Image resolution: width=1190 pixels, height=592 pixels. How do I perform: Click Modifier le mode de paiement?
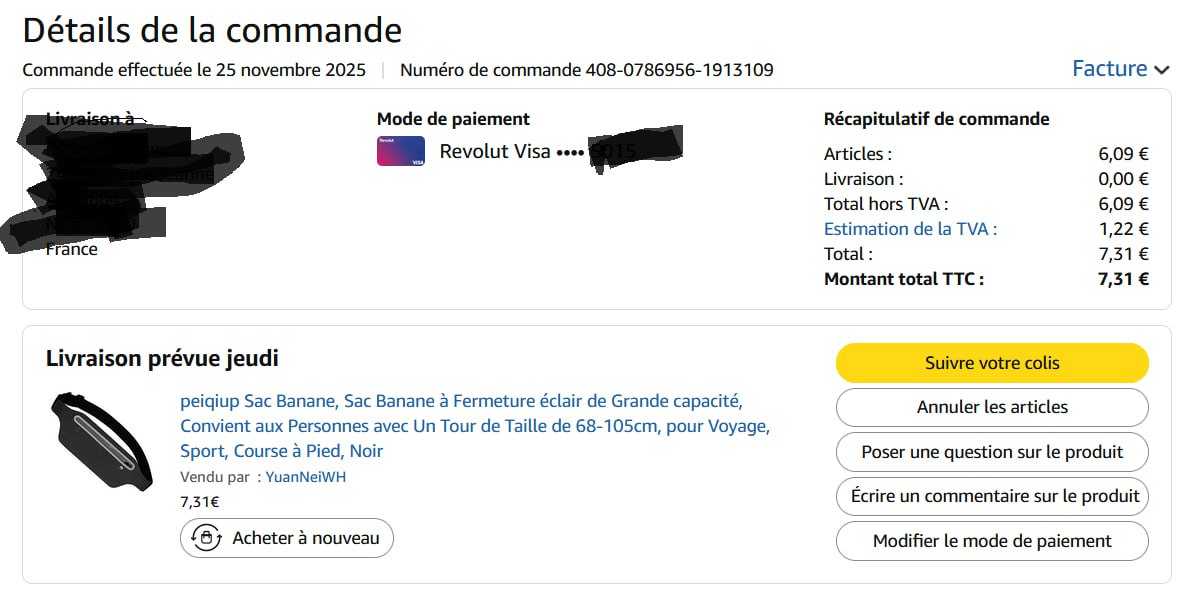992,541
